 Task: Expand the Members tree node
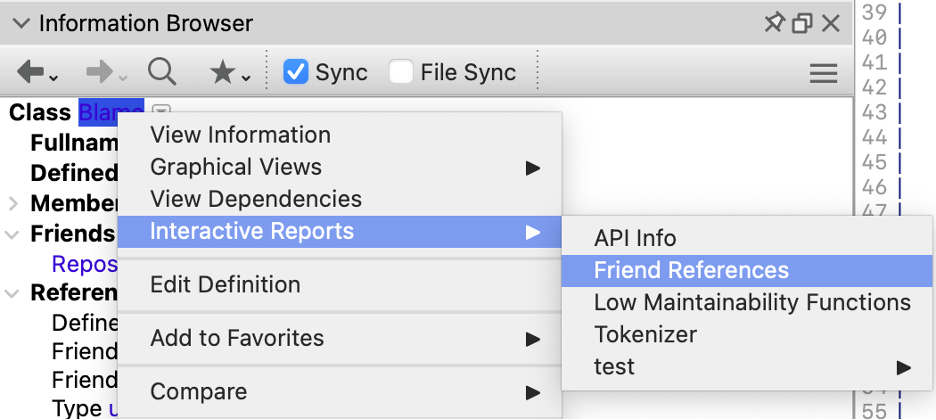coord(13,204)
